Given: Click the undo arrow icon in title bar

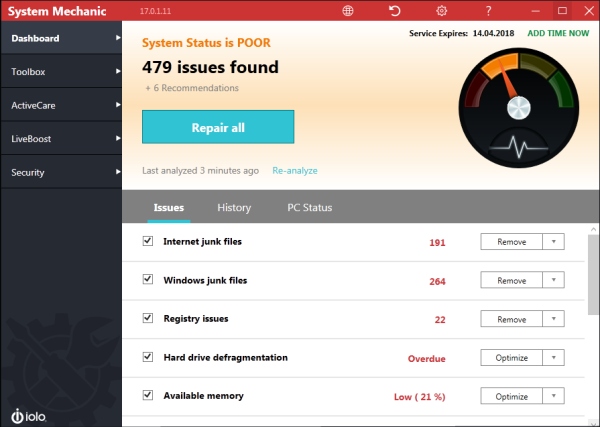Looking at the screenshot, I should (395, 11).
